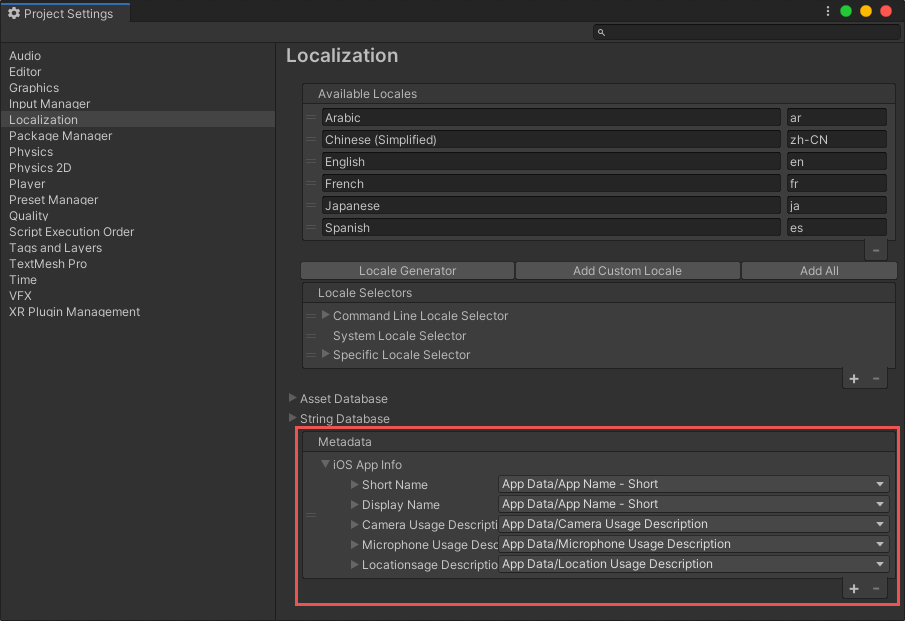The height and width of the screenshot is (621, 905).
Task: Expand the Asset Database section
Action: [293, 399]
